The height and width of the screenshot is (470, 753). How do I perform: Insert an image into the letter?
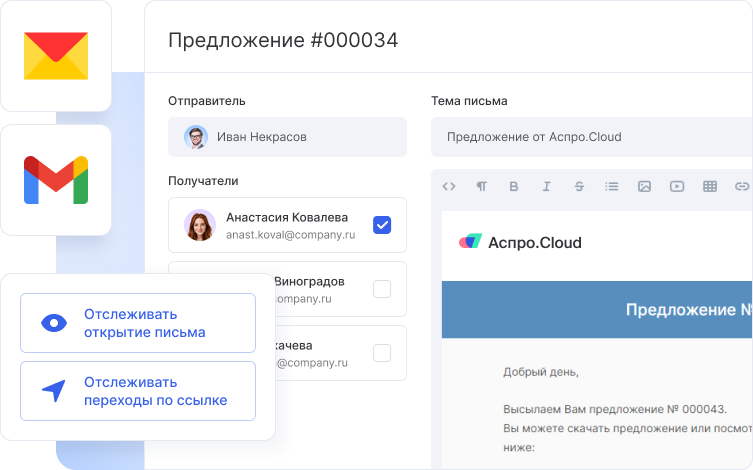(x=645, y=186)
